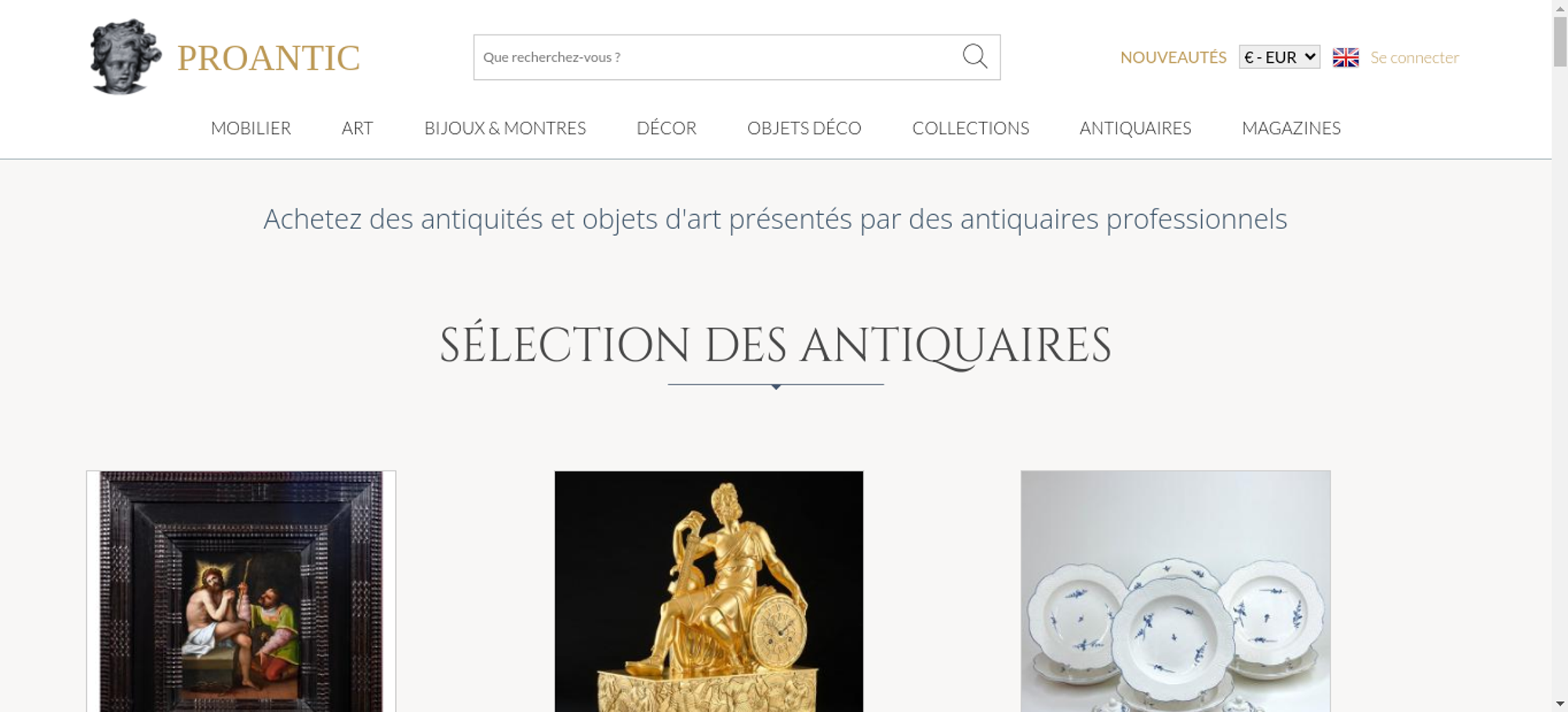This screenshot has width=1568, height=712.
Task: Click the Nouveautés link
Action: point(1173,57)
